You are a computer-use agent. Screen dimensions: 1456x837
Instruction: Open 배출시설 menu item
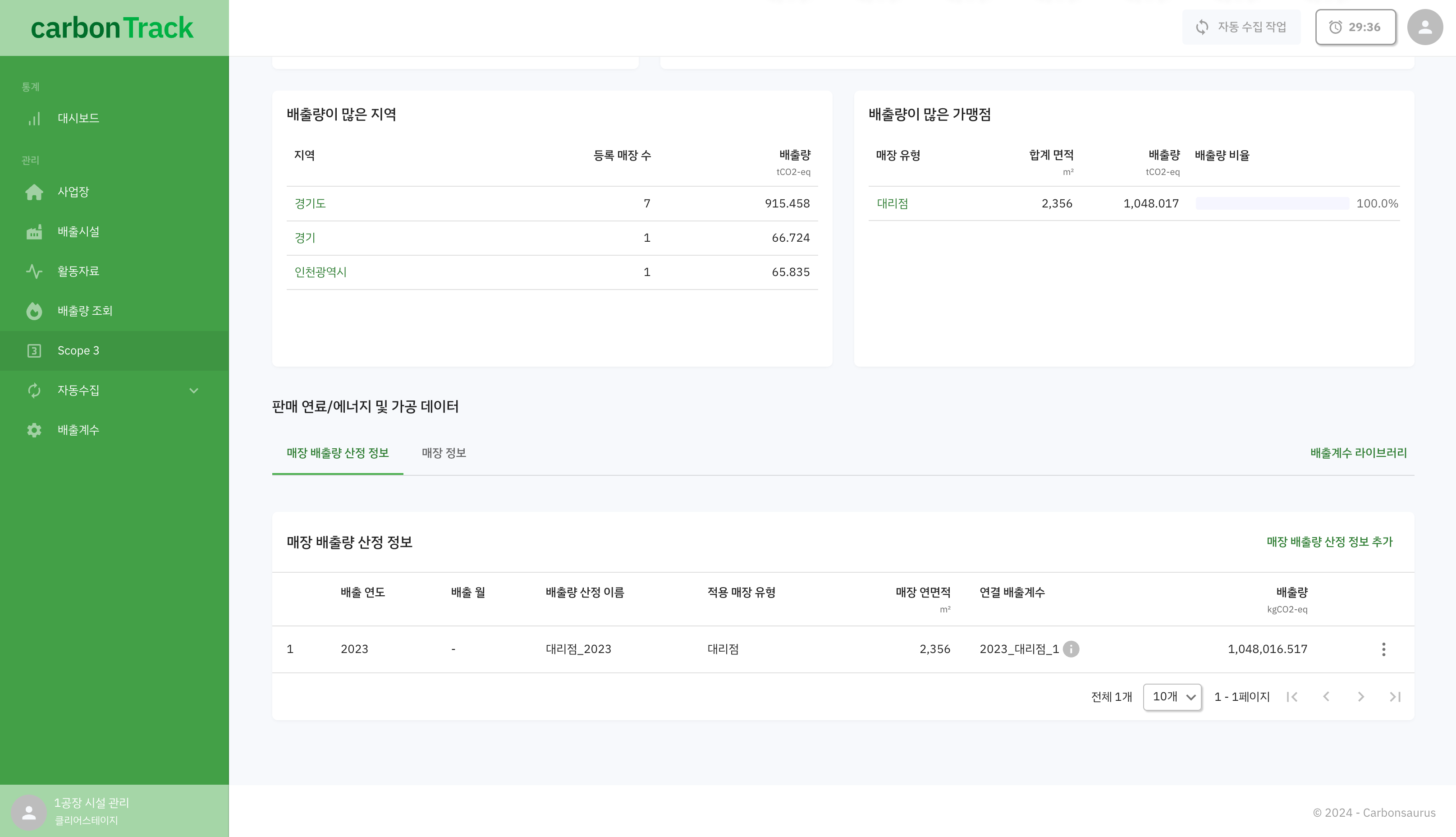(114, 232)
